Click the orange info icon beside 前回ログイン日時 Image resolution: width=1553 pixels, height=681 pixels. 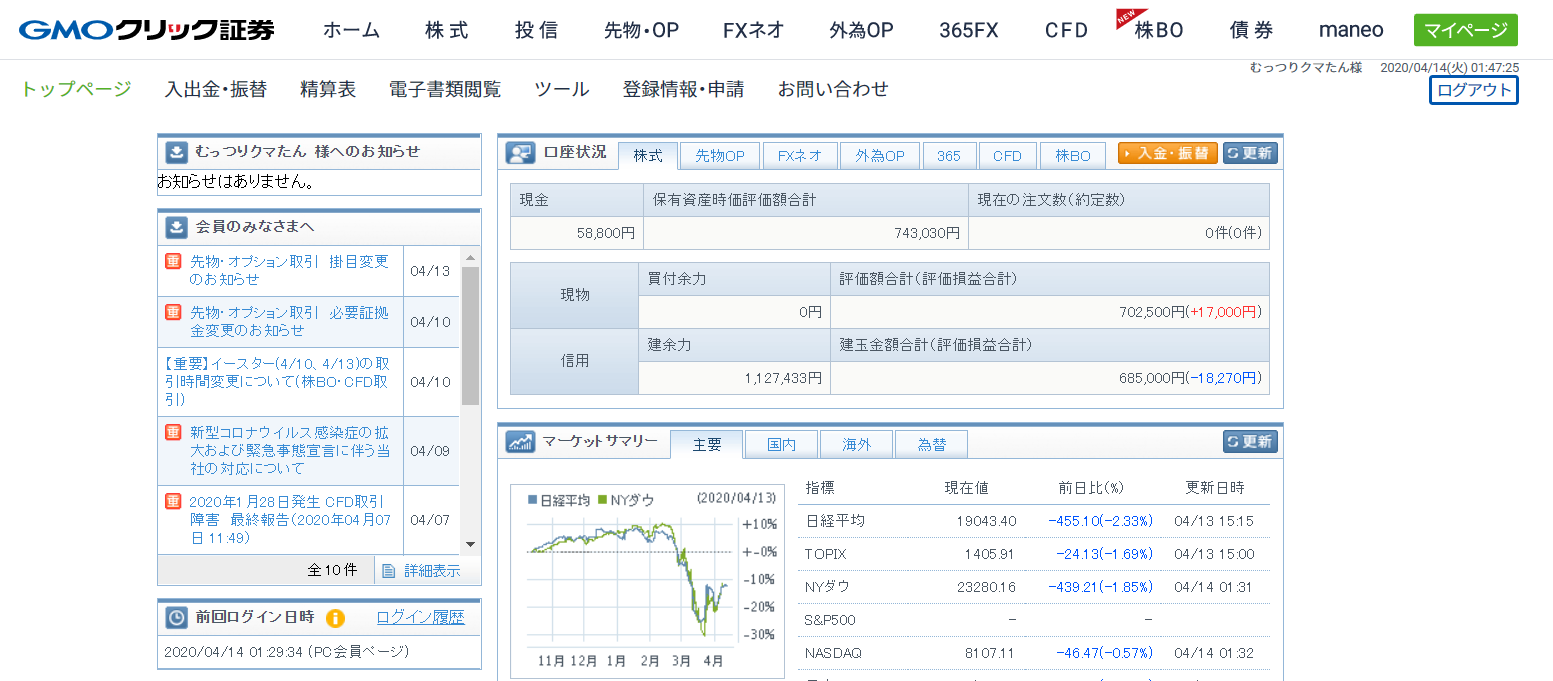coord(335,618)
